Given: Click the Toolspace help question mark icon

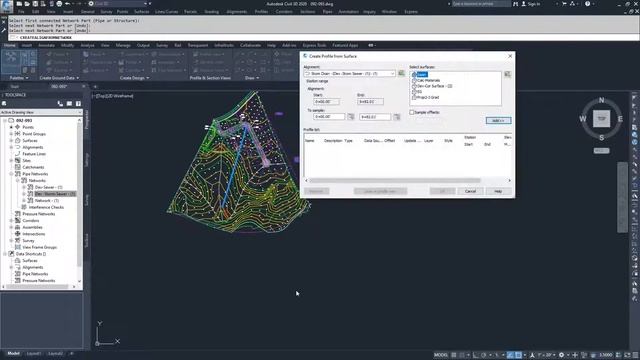Looking at the screenshot, I should click(x=78, y=104).
